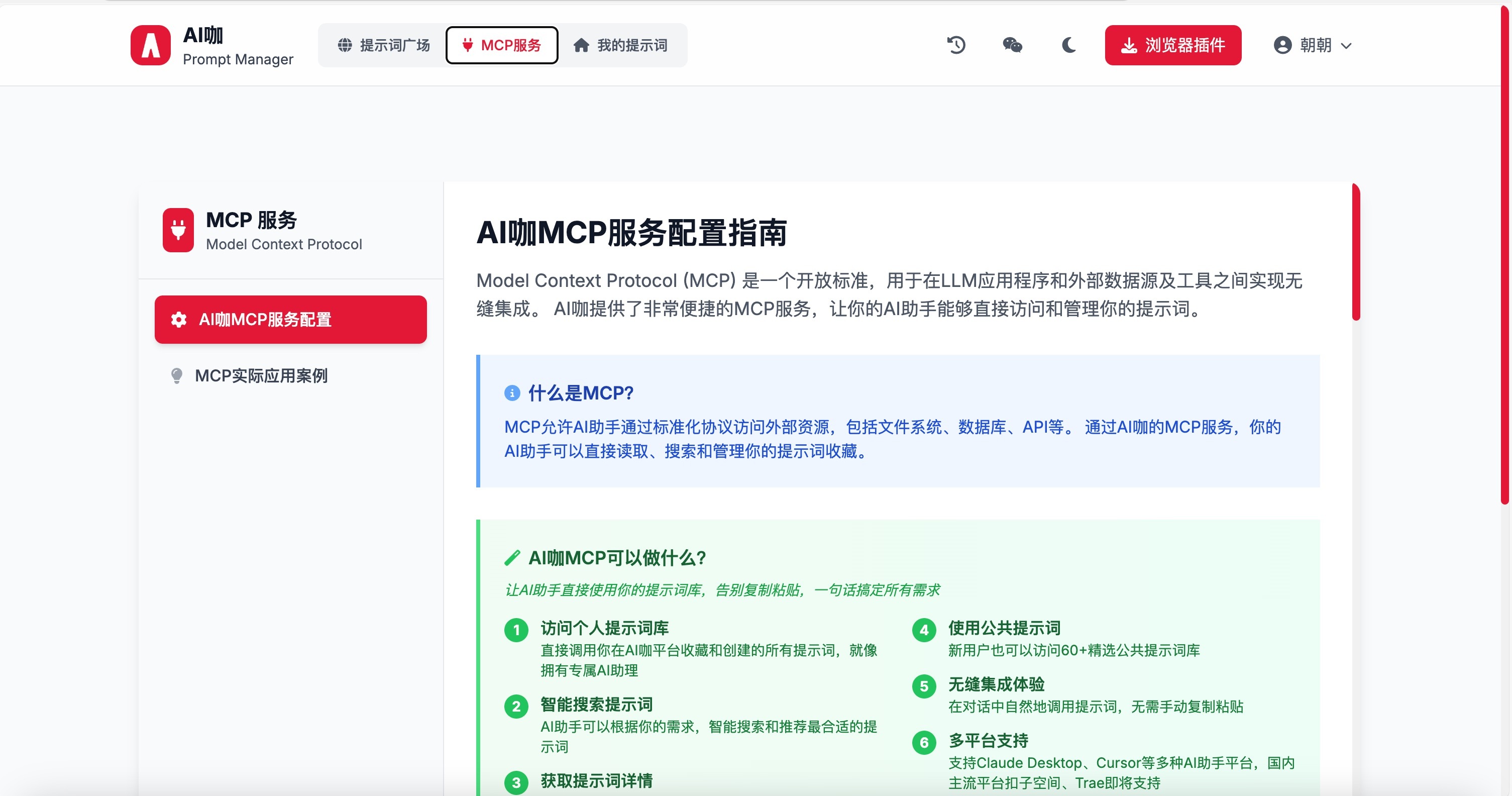Click the gear icon in AI咖MCP服务配置
Screen dimensions: 1512x796
[178, 319]
